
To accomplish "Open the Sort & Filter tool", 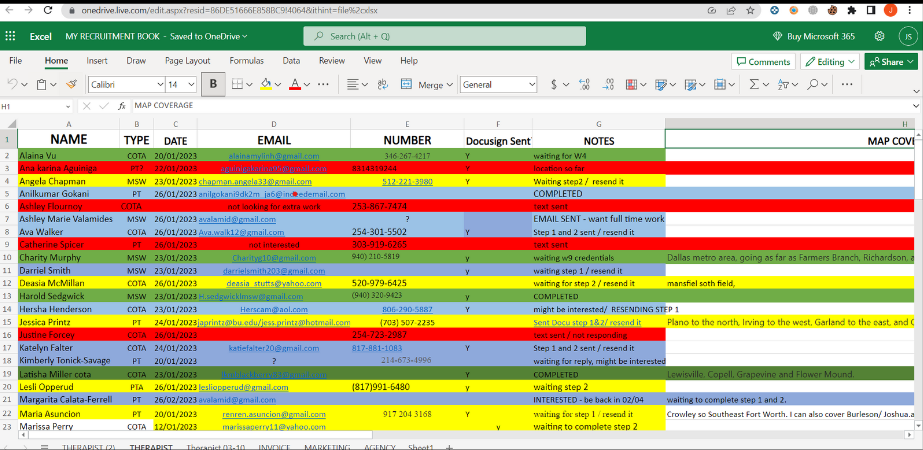I will (x=784, y=85).
